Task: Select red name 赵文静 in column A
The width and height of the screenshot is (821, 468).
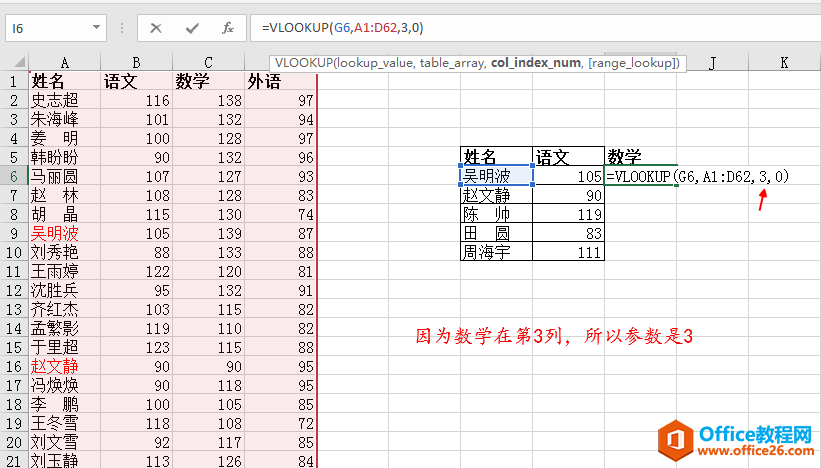Action: [x=64, y=366]
